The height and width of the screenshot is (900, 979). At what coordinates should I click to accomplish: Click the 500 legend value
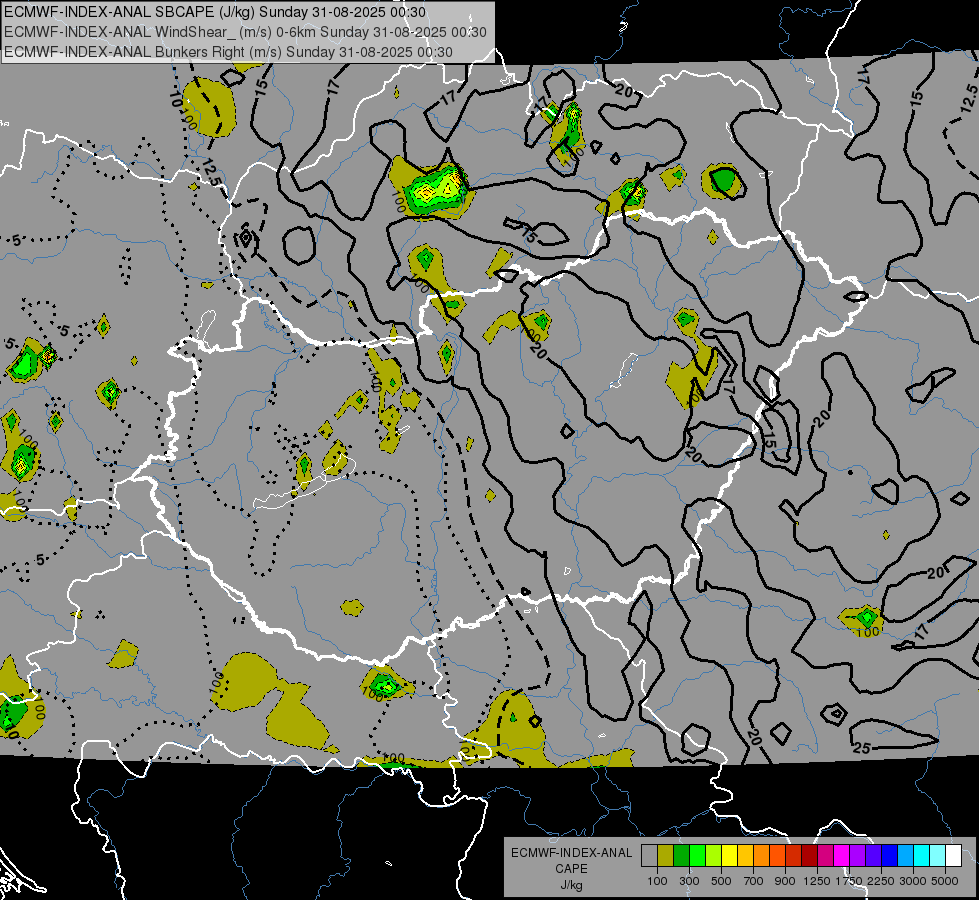point(721,881)
